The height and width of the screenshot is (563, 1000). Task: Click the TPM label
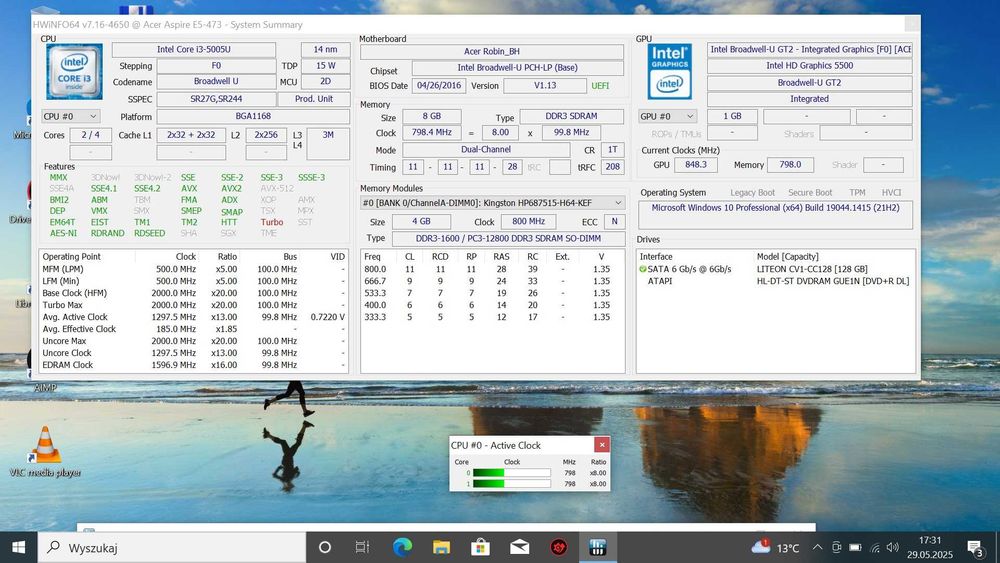point(857,193)
